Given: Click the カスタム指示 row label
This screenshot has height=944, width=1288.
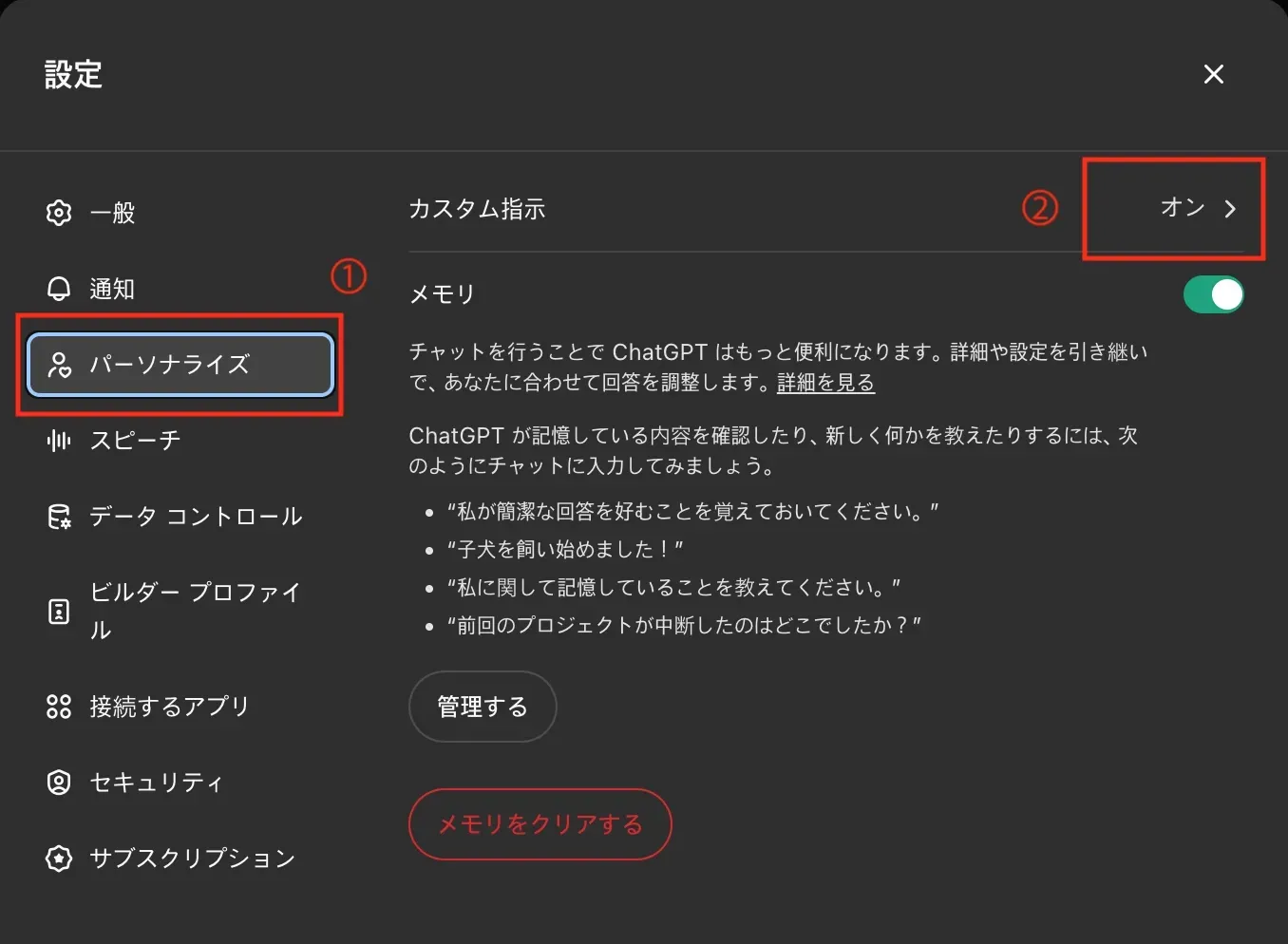Looking at the screenshot, I should point(477,209).
